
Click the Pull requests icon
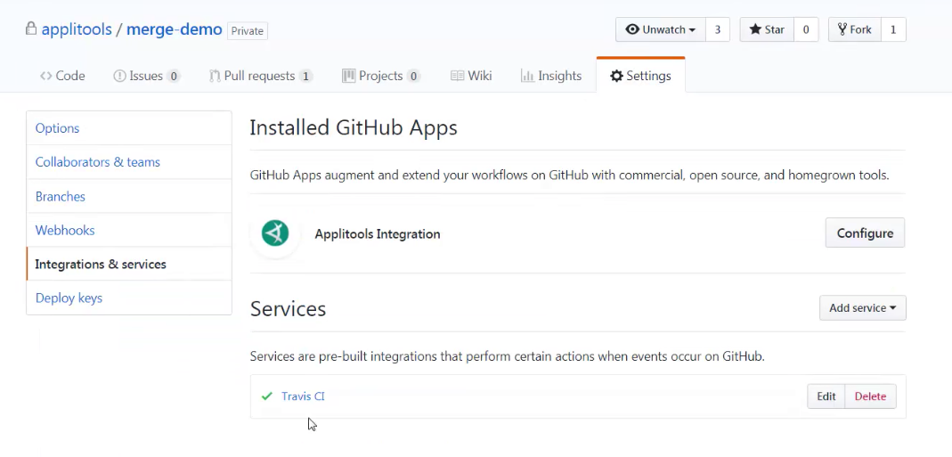point(214,76)
